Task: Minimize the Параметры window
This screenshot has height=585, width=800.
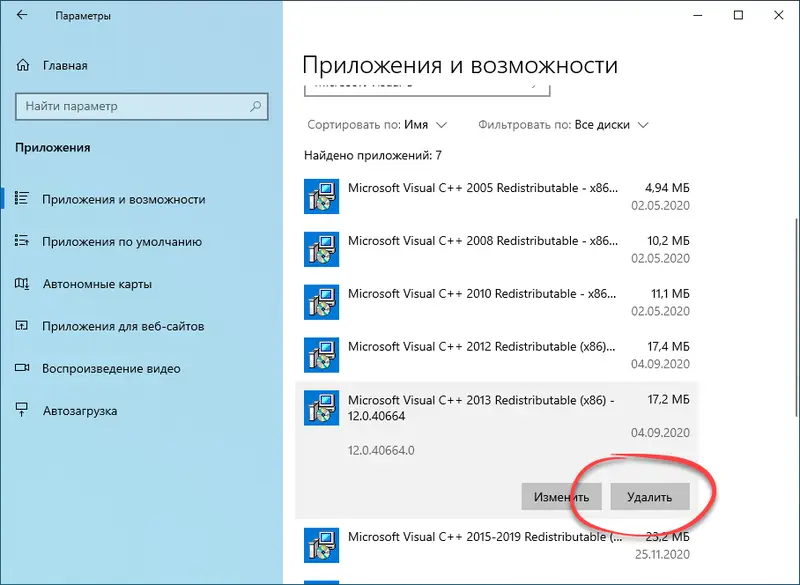Action: pyautogui.click(x=698, y=15)
